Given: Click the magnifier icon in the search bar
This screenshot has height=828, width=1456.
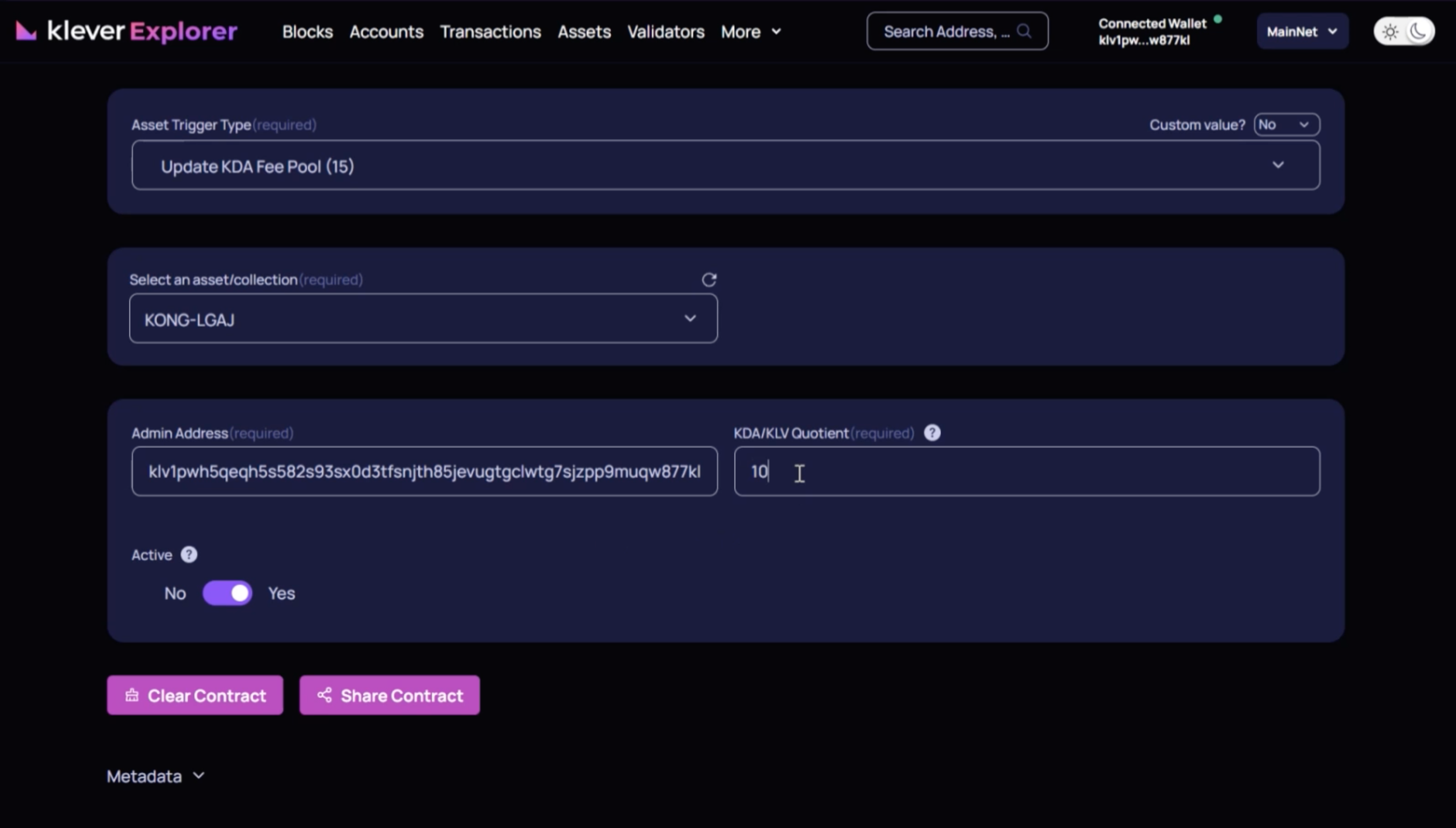Looking at the screenshot, I should pyautogui.click(x=1025, y=31).
